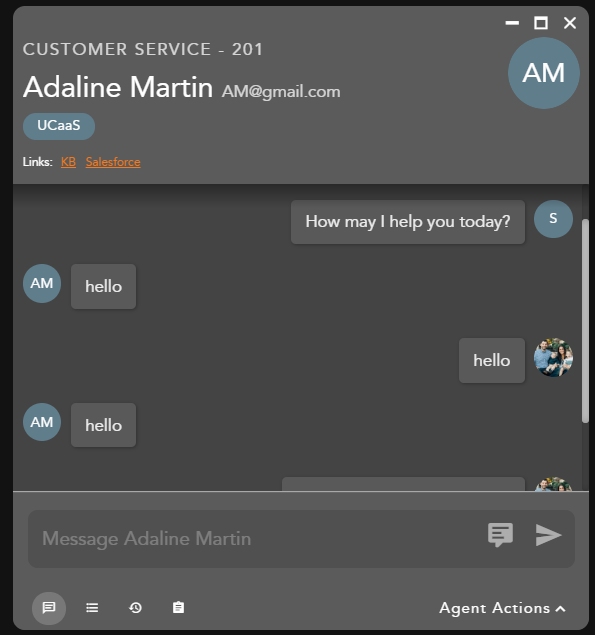This screenshot has width=595, height=635.
Task: Expand the Agent Actions menu
Action: pos(502,608)
